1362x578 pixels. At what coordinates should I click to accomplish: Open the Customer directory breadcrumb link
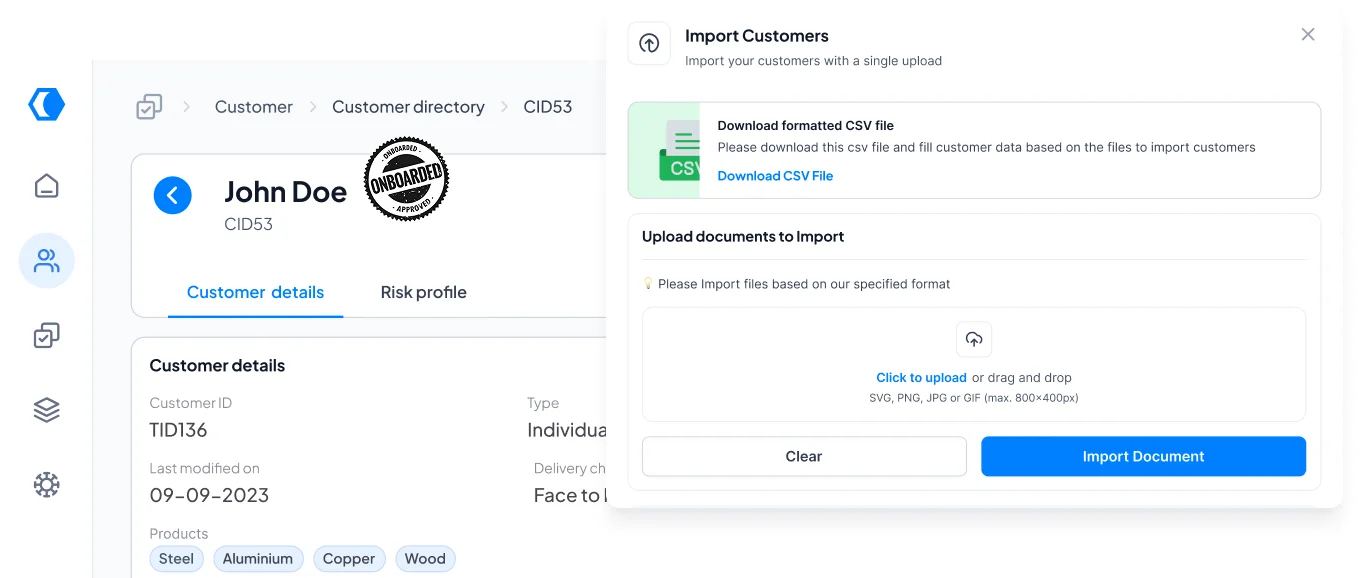(x=408, y=106)
